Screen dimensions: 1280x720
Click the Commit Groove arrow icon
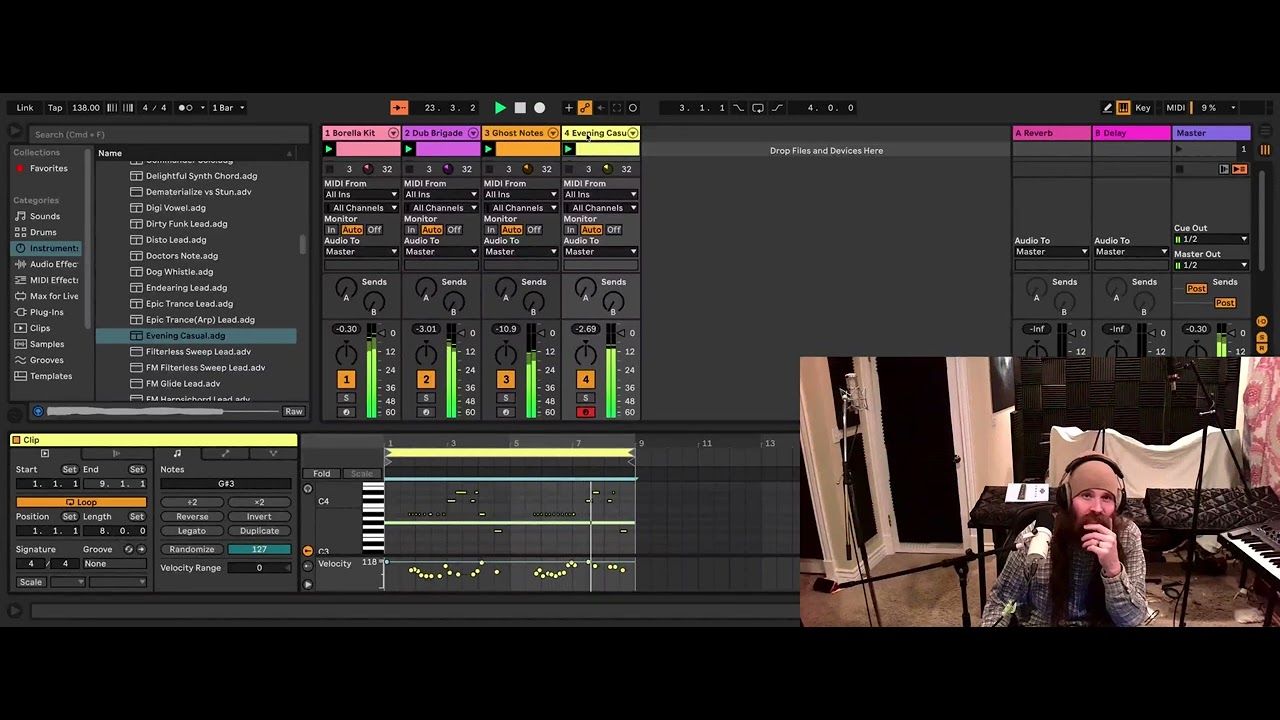[141, 549]
